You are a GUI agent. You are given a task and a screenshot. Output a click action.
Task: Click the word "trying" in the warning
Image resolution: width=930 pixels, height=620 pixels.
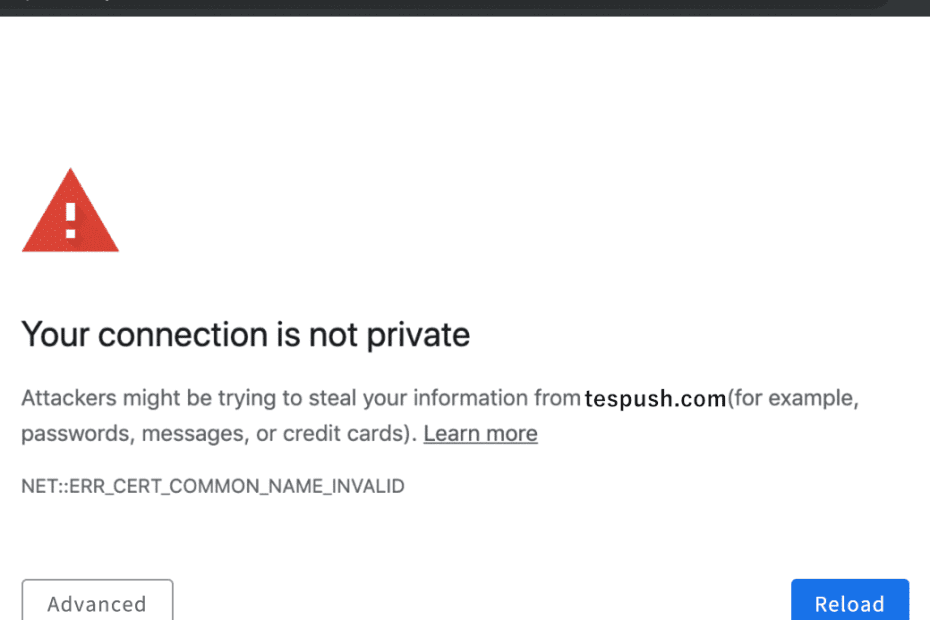246,398
